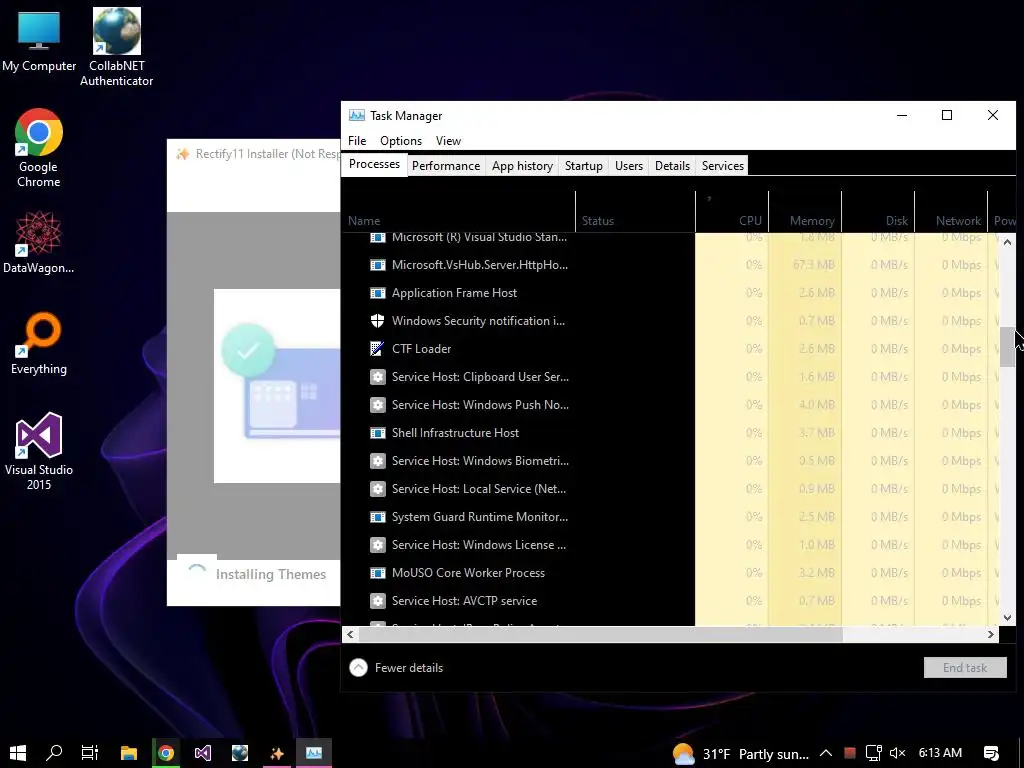Select the Google Chrome desktop shortcut
Image resolution: width=1024 pixels, height=768 pixels.
[x=39, y=148]
